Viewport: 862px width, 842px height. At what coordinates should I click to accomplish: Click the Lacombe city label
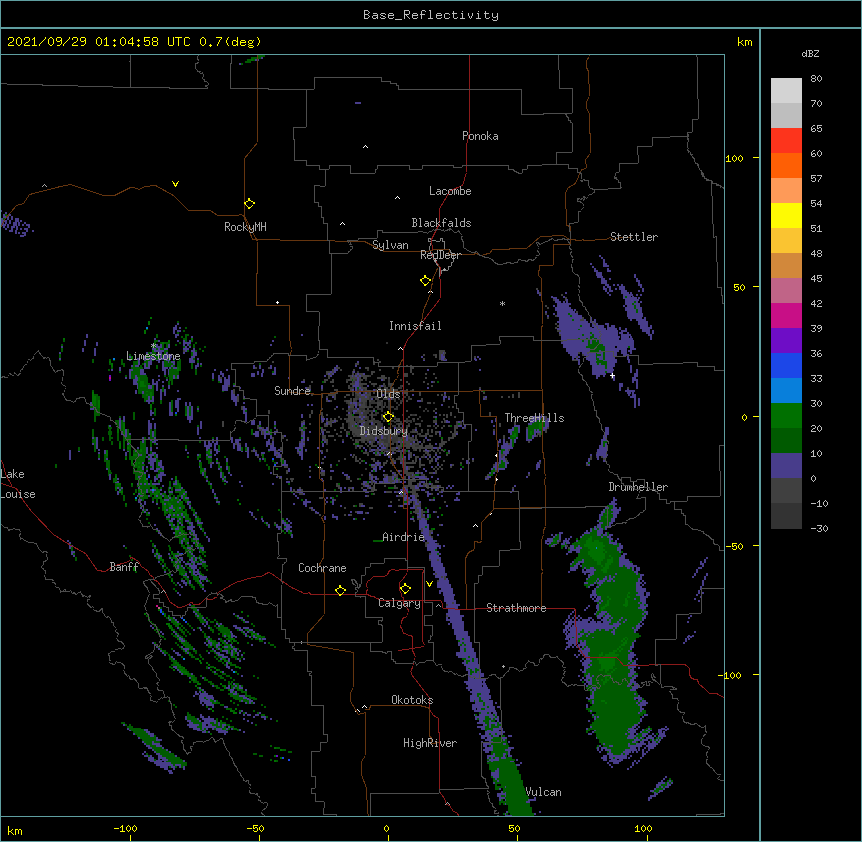(450, 191)
